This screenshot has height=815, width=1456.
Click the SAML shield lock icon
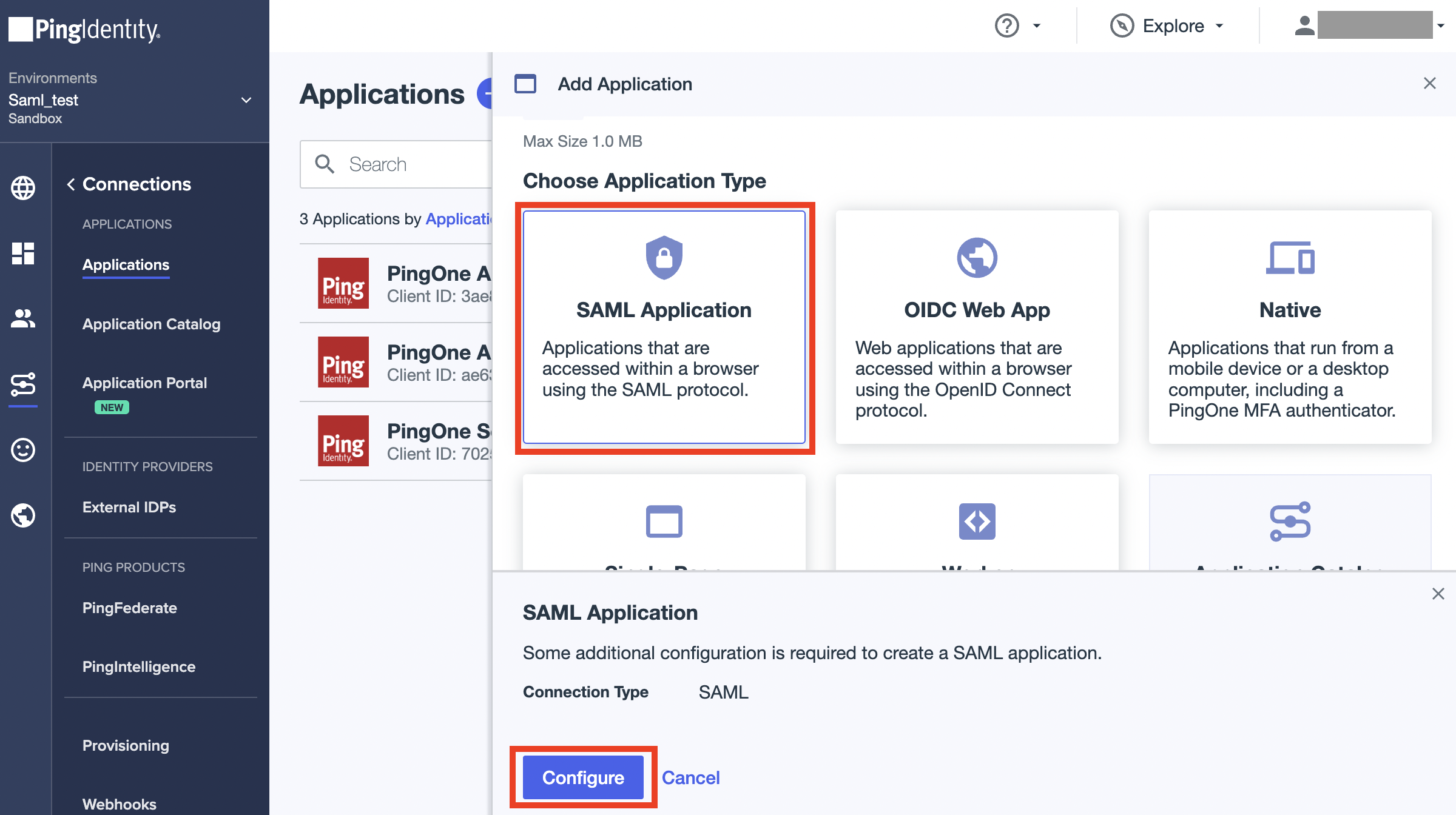[664, 257]
